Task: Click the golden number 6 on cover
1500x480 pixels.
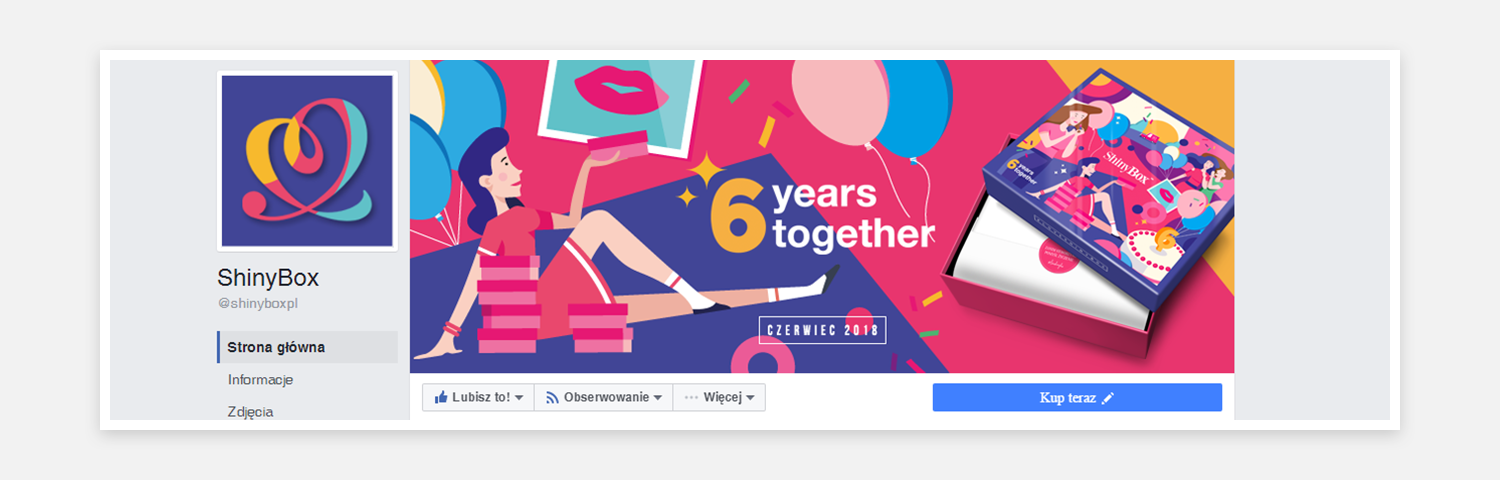Action: (738, 214)
